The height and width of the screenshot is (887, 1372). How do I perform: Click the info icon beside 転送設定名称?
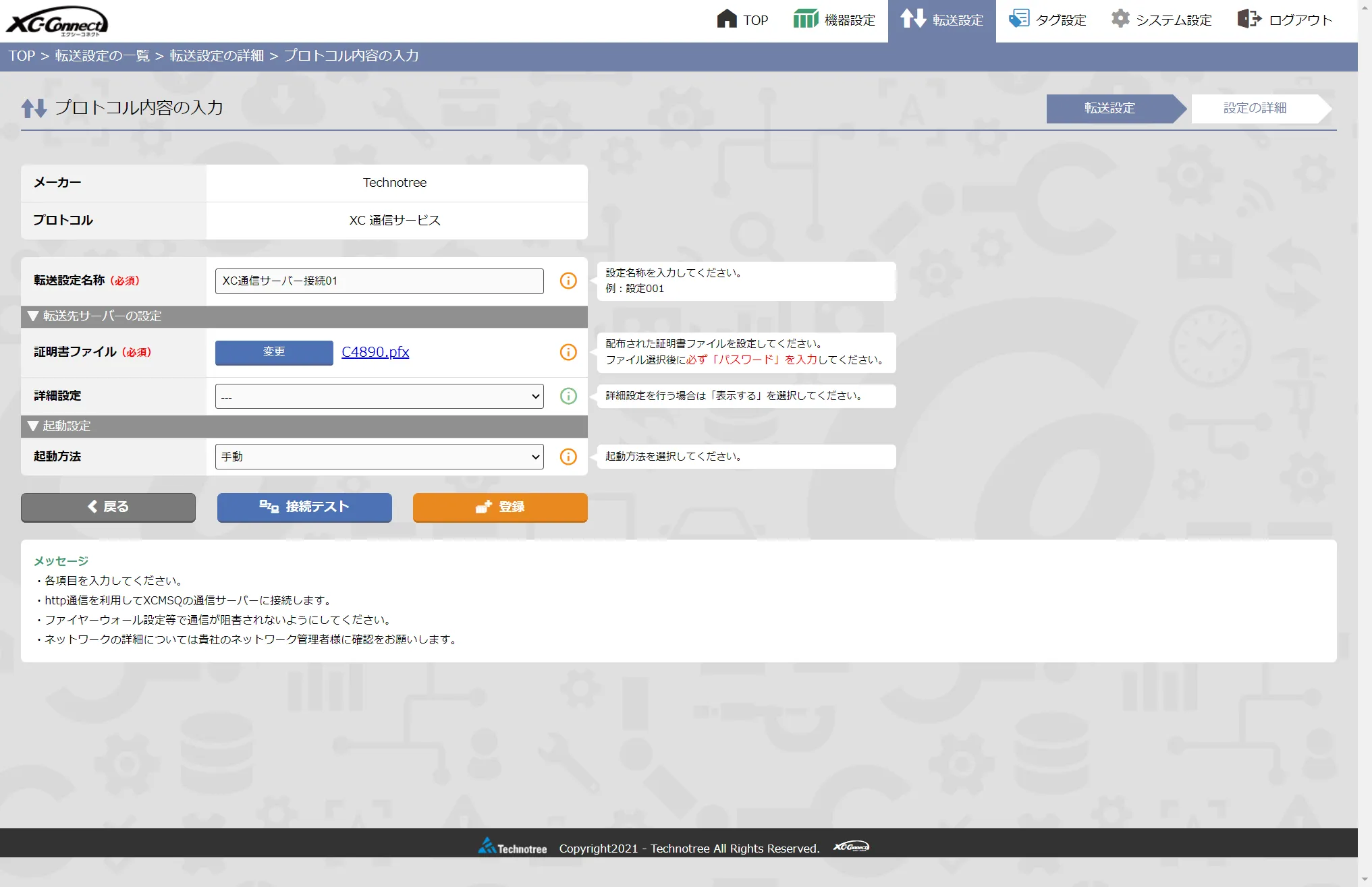(568, 281)
